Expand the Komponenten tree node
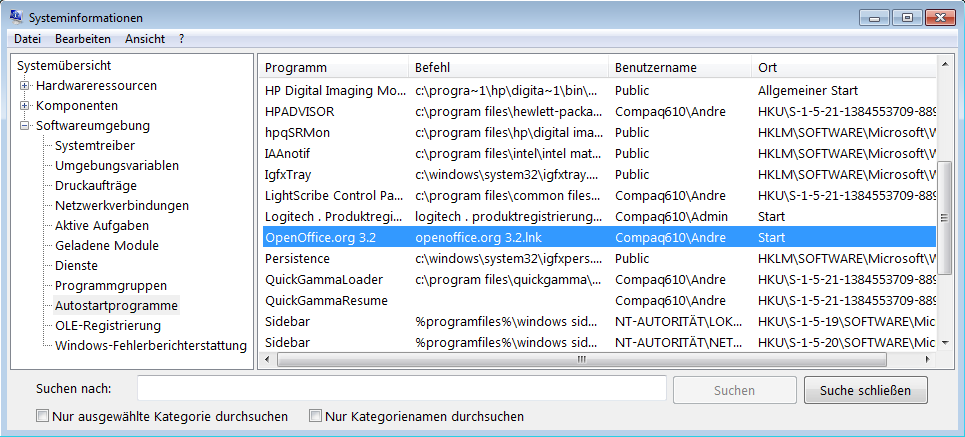Screen dimensions: 965x437 pyautogui.click(x=25, y=106)
